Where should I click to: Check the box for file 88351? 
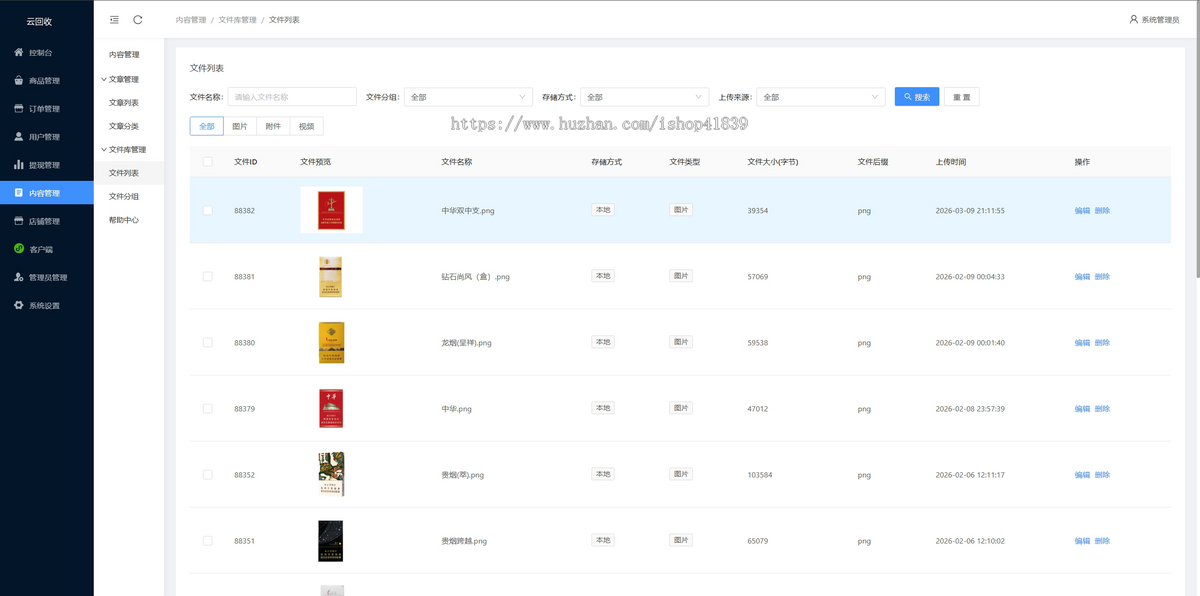point(207,540)
